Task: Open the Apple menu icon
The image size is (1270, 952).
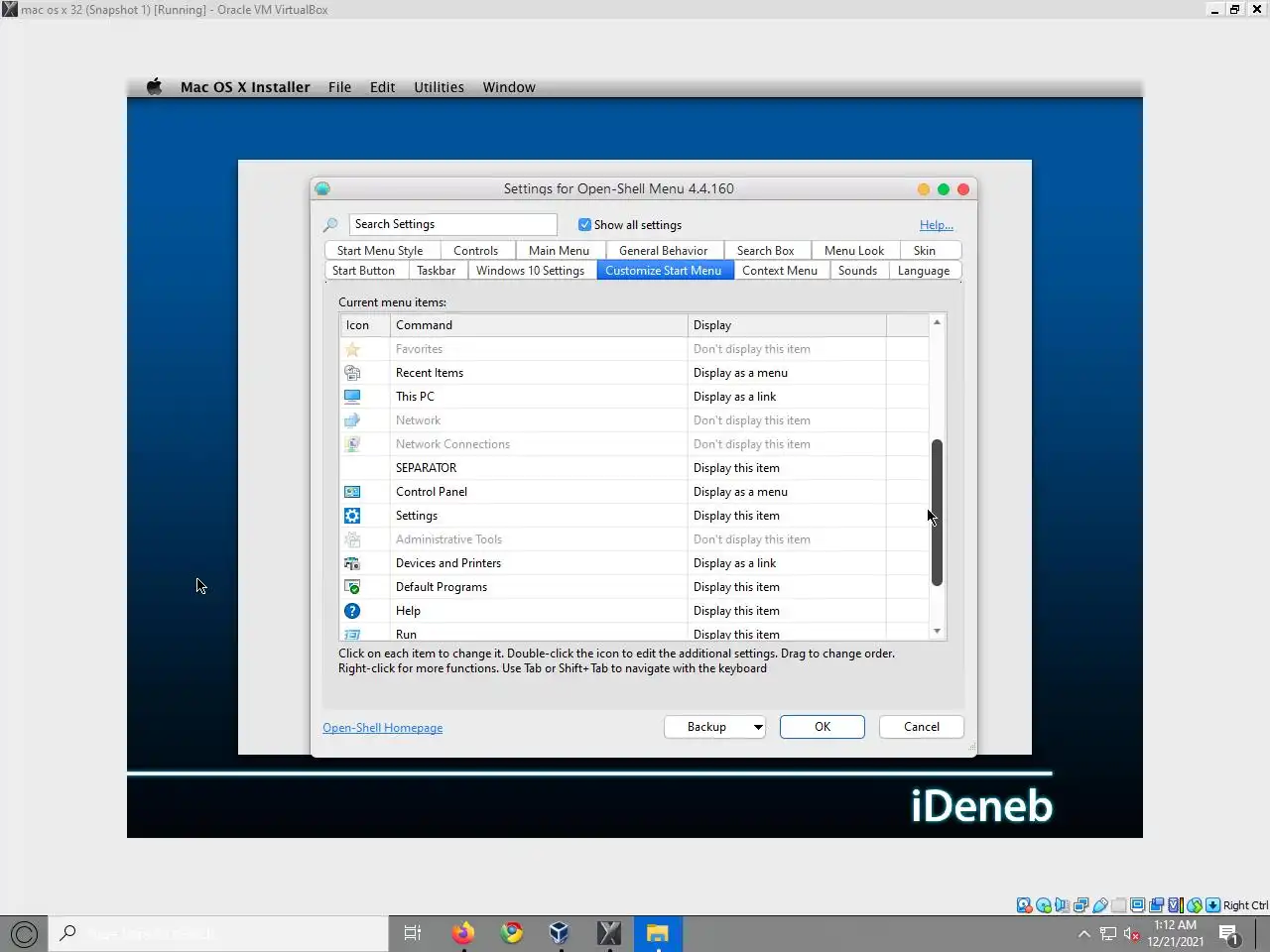Action: coord(155,87)
